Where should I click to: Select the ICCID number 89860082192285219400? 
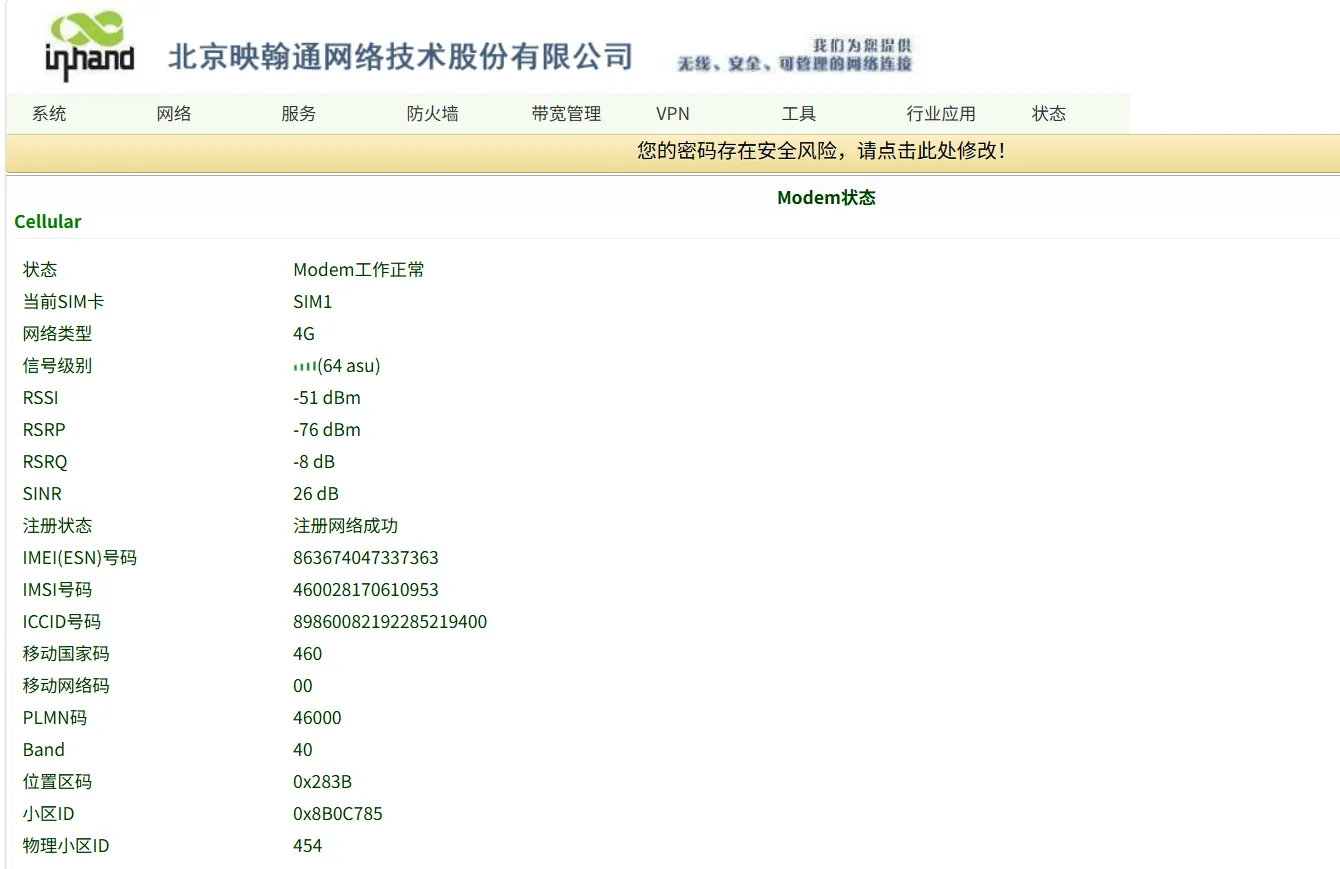tap(390, 622)
